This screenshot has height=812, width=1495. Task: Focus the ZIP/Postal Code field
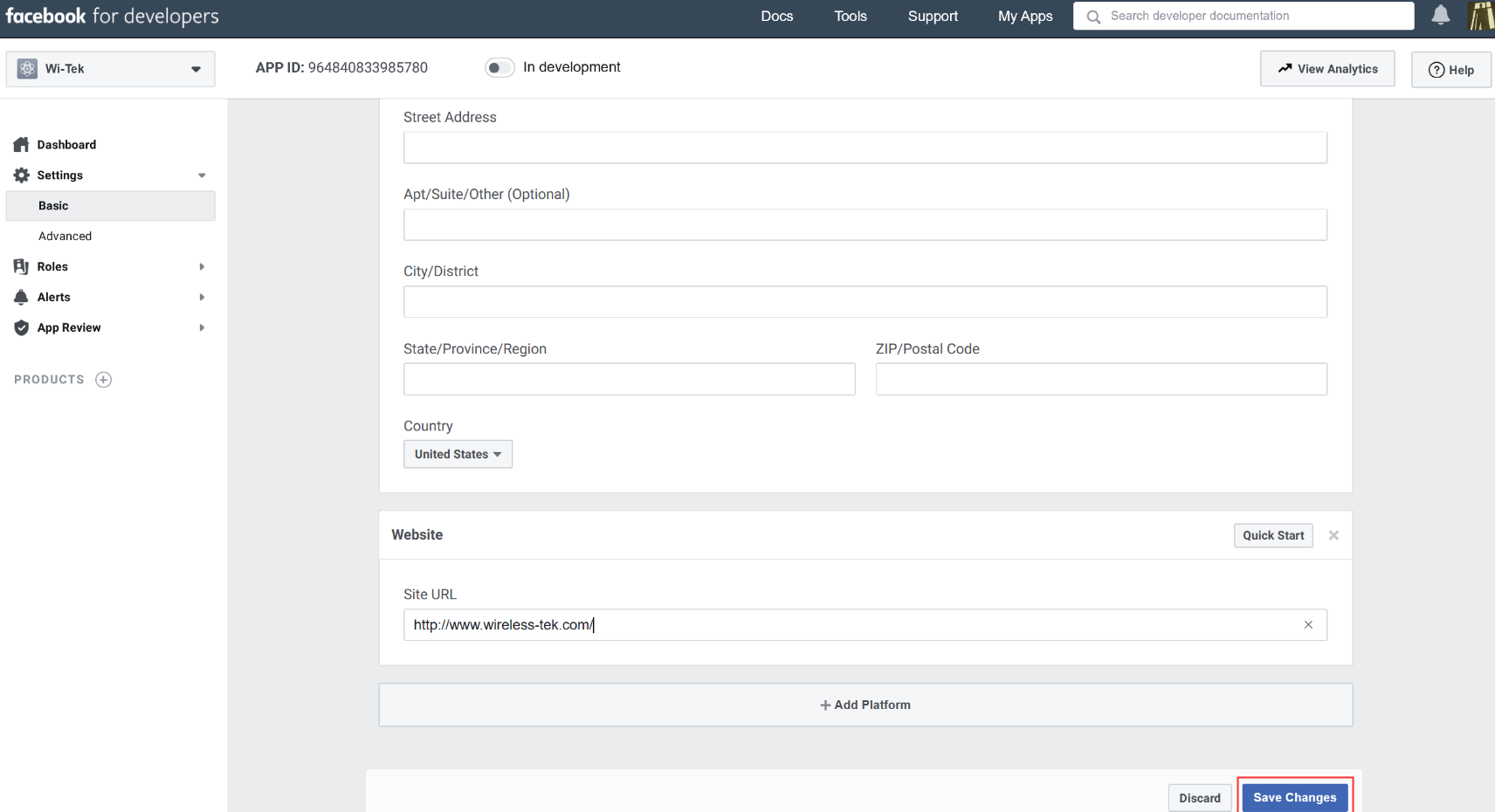1101,379
